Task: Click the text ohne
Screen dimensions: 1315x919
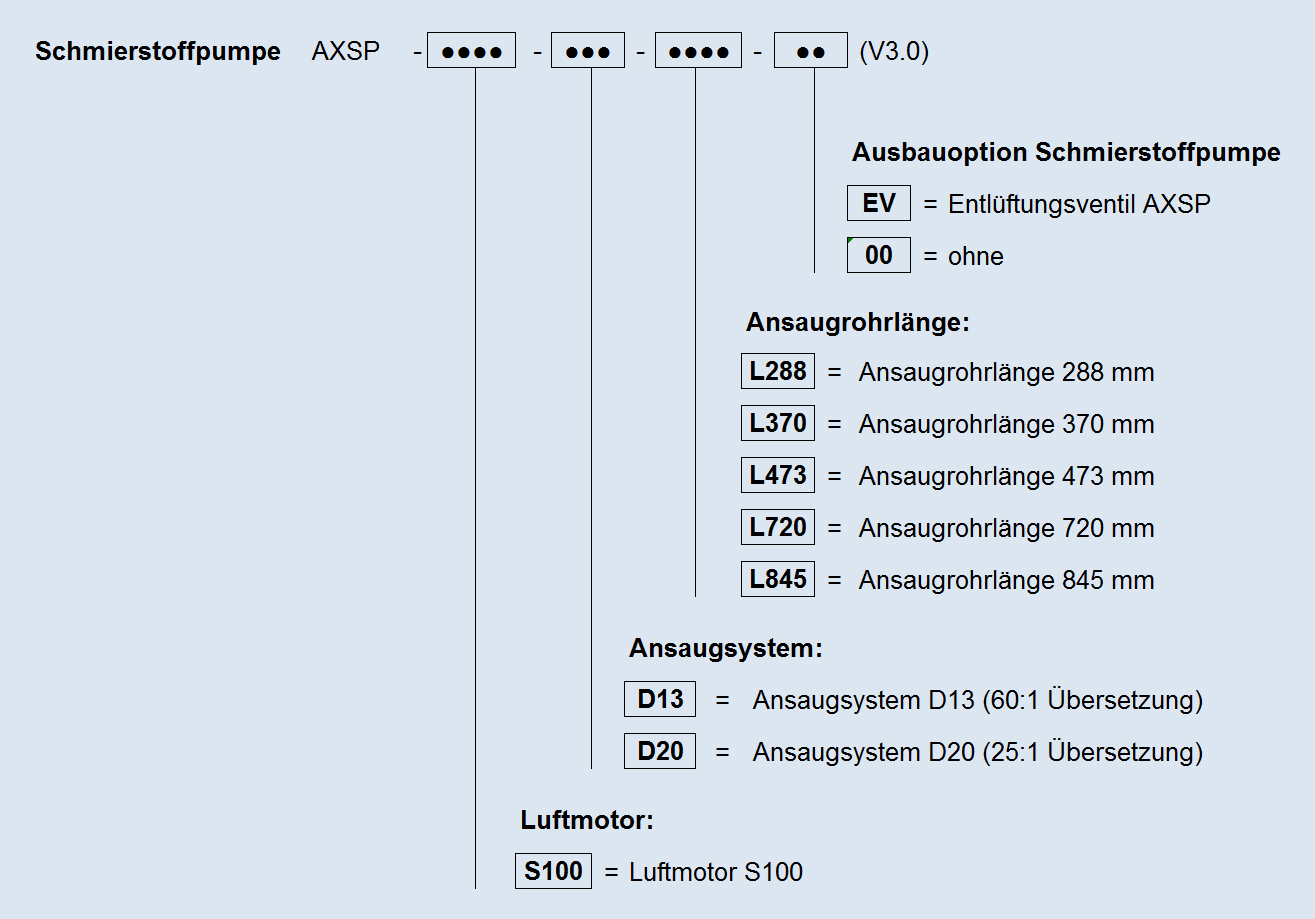Action: click(976, 257)
